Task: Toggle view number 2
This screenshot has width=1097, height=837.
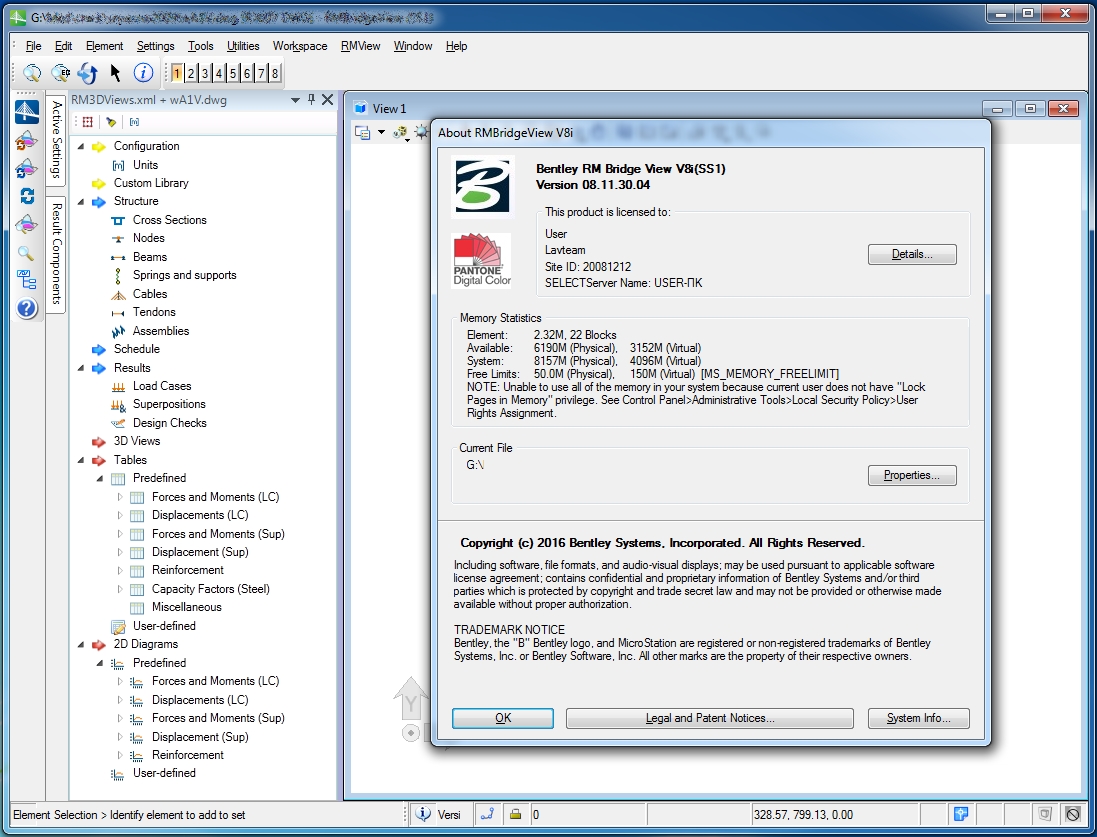Action: coord(191,73)
